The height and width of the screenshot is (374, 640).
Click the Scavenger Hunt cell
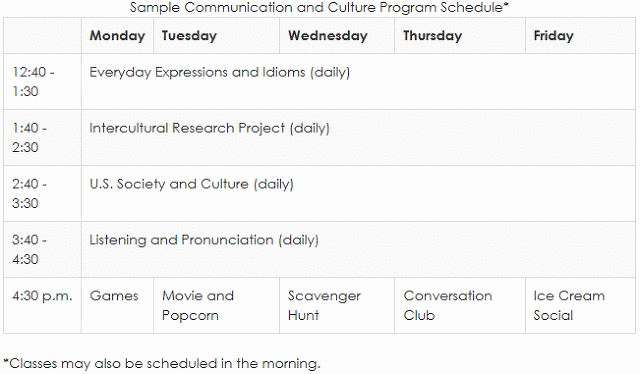point(337,305)
